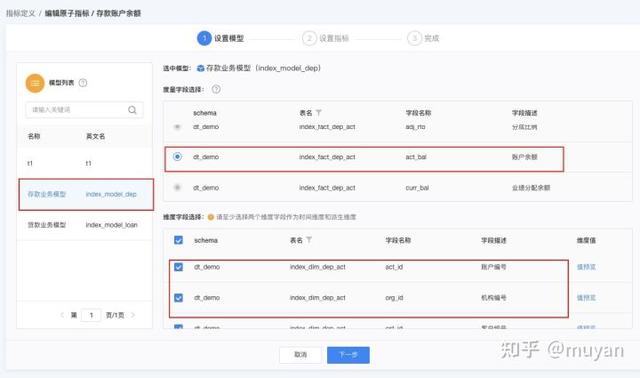Image resolution: width=640 pixels, height=378 pixels.
Task: Go to next page in model list
Action: tap(133, 315)
